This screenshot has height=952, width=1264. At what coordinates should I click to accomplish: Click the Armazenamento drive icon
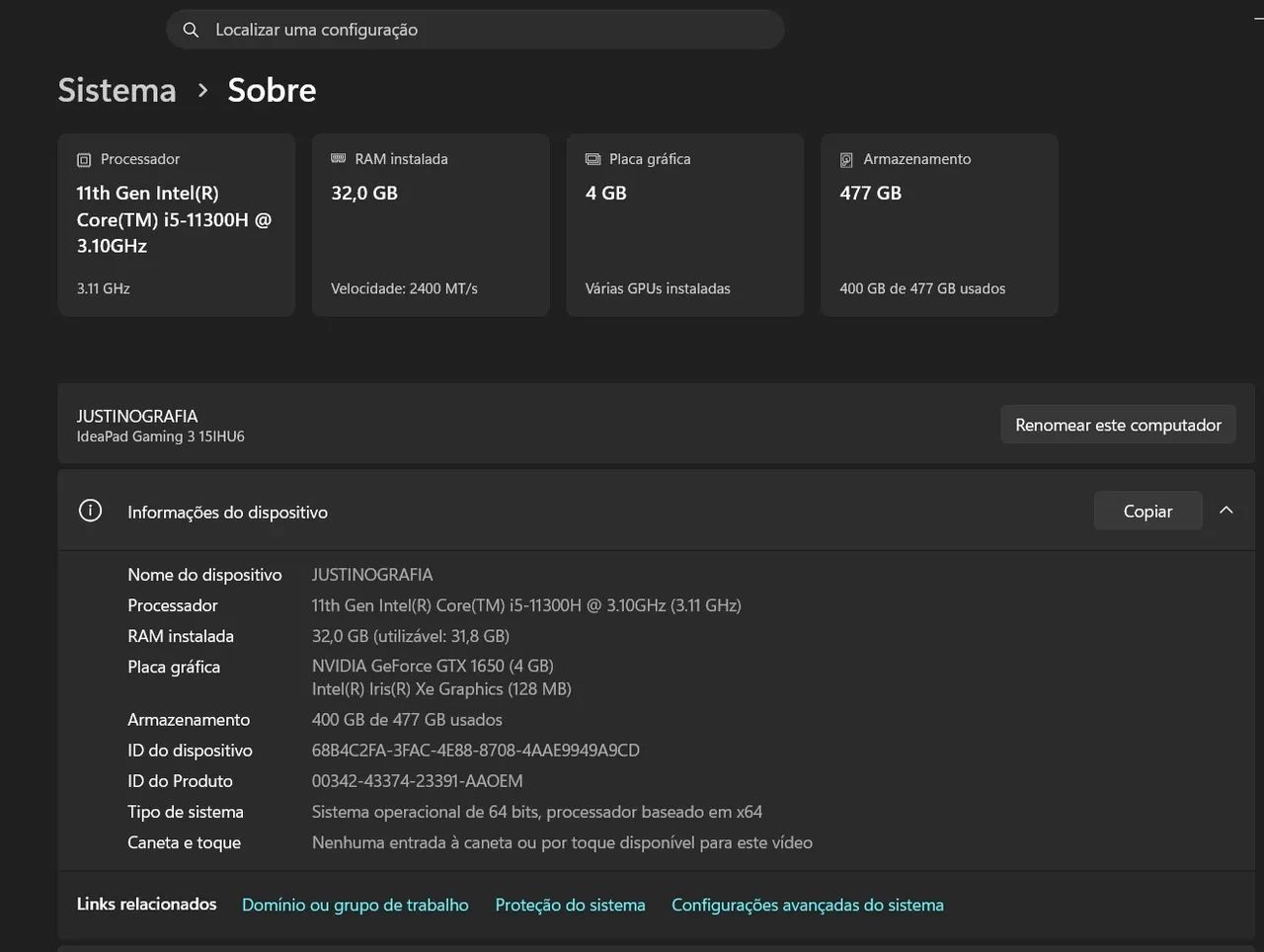coord(846,159)
